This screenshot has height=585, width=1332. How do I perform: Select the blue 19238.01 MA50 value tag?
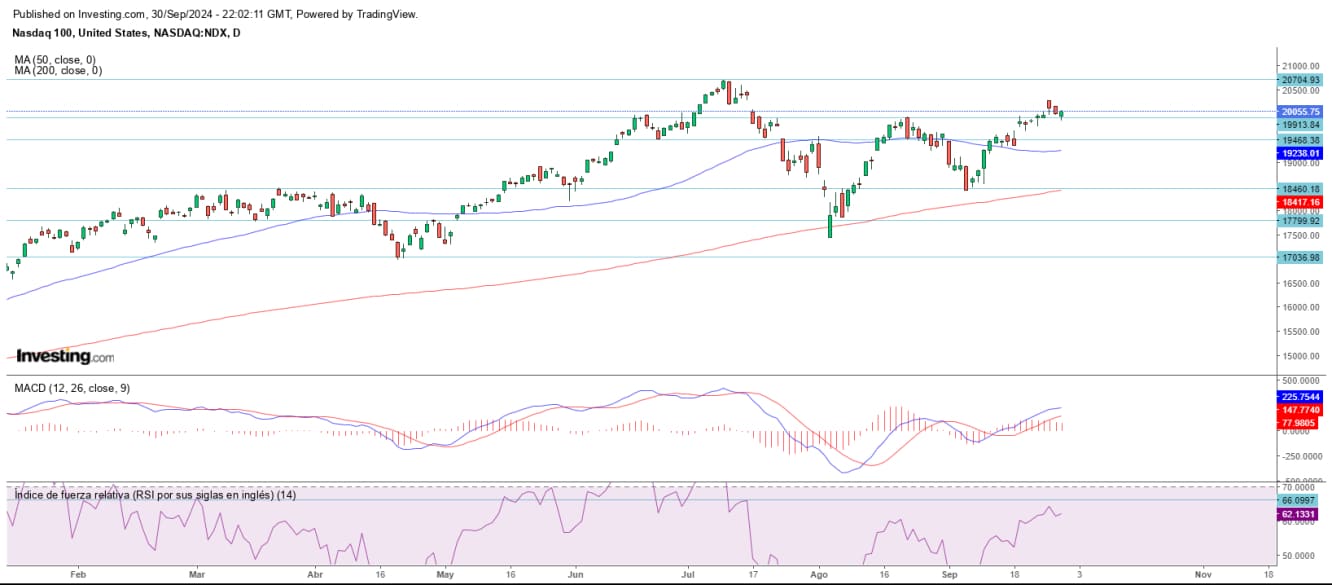point(1300,155)
